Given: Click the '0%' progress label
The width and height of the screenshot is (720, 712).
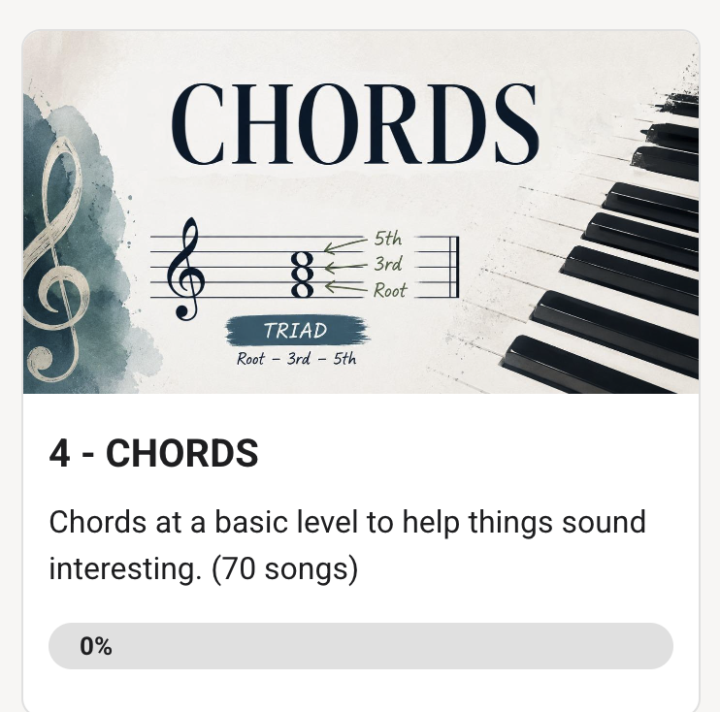Looking at the screenshot, I should click(x=96, y=646).
